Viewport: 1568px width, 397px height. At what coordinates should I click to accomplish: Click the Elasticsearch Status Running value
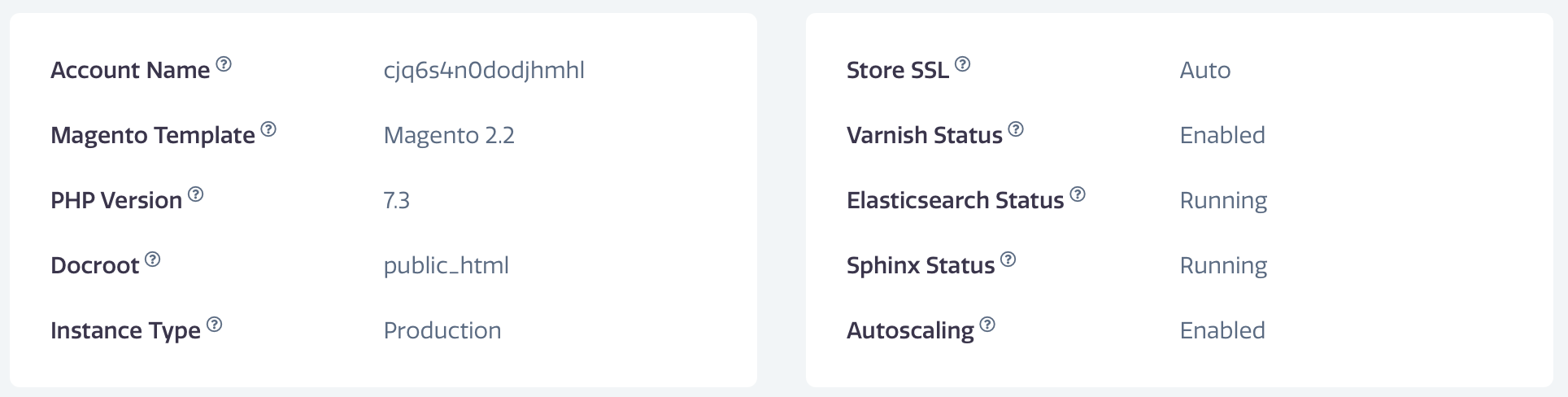click(x=1223, y=201)
